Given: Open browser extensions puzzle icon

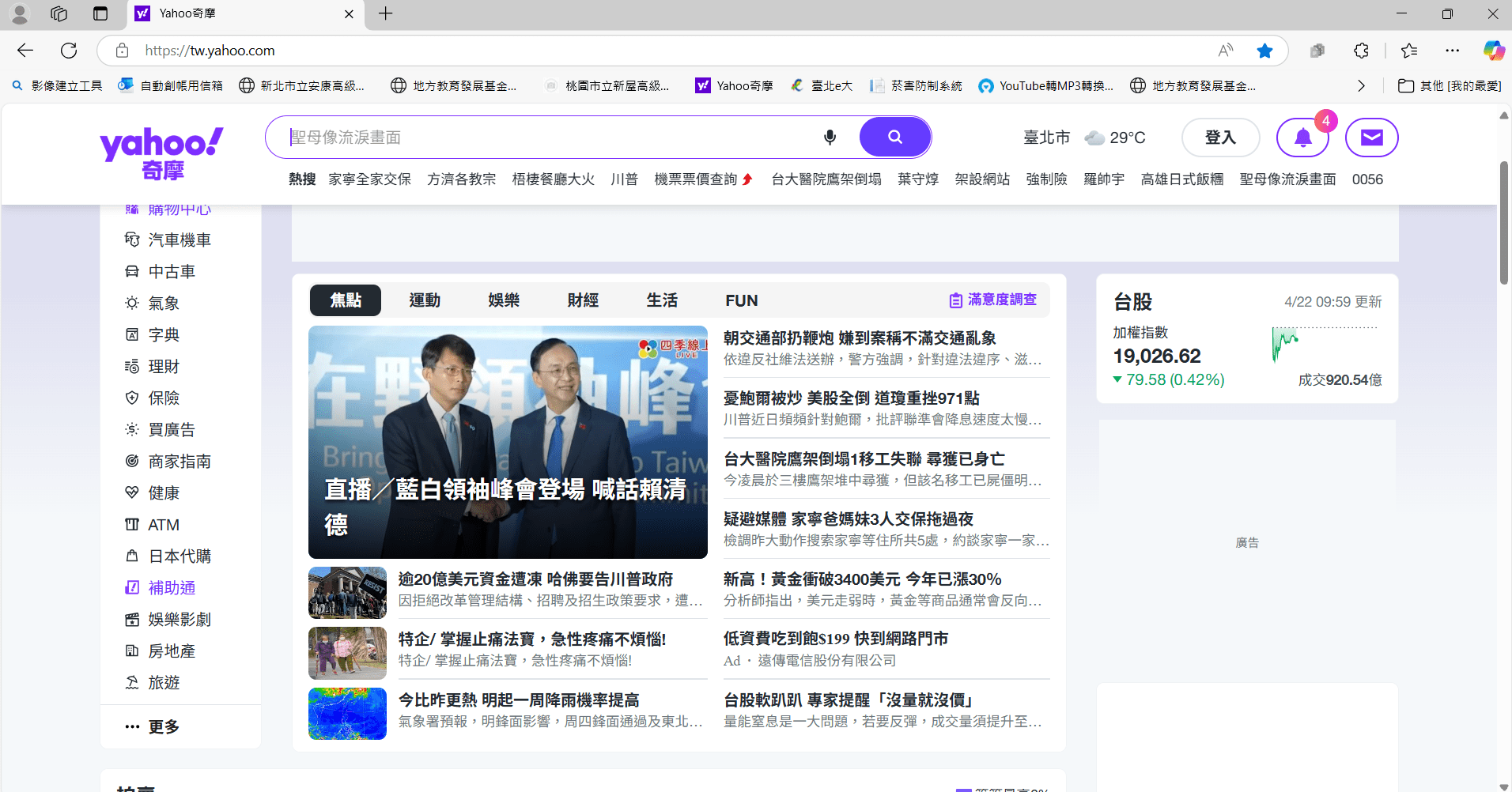Looking at the screenshot, I should [1361, 51].
